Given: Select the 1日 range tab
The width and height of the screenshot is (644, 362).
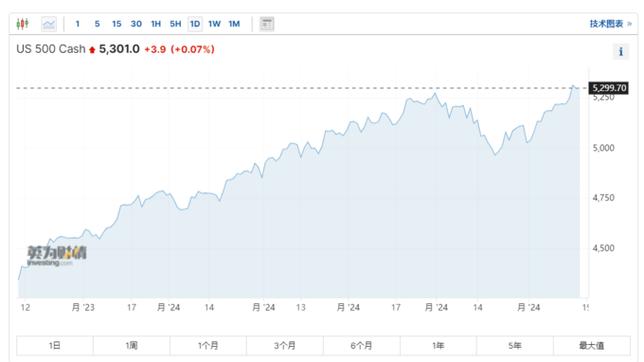Looking at the screenshot, I should tap(55, 346).
